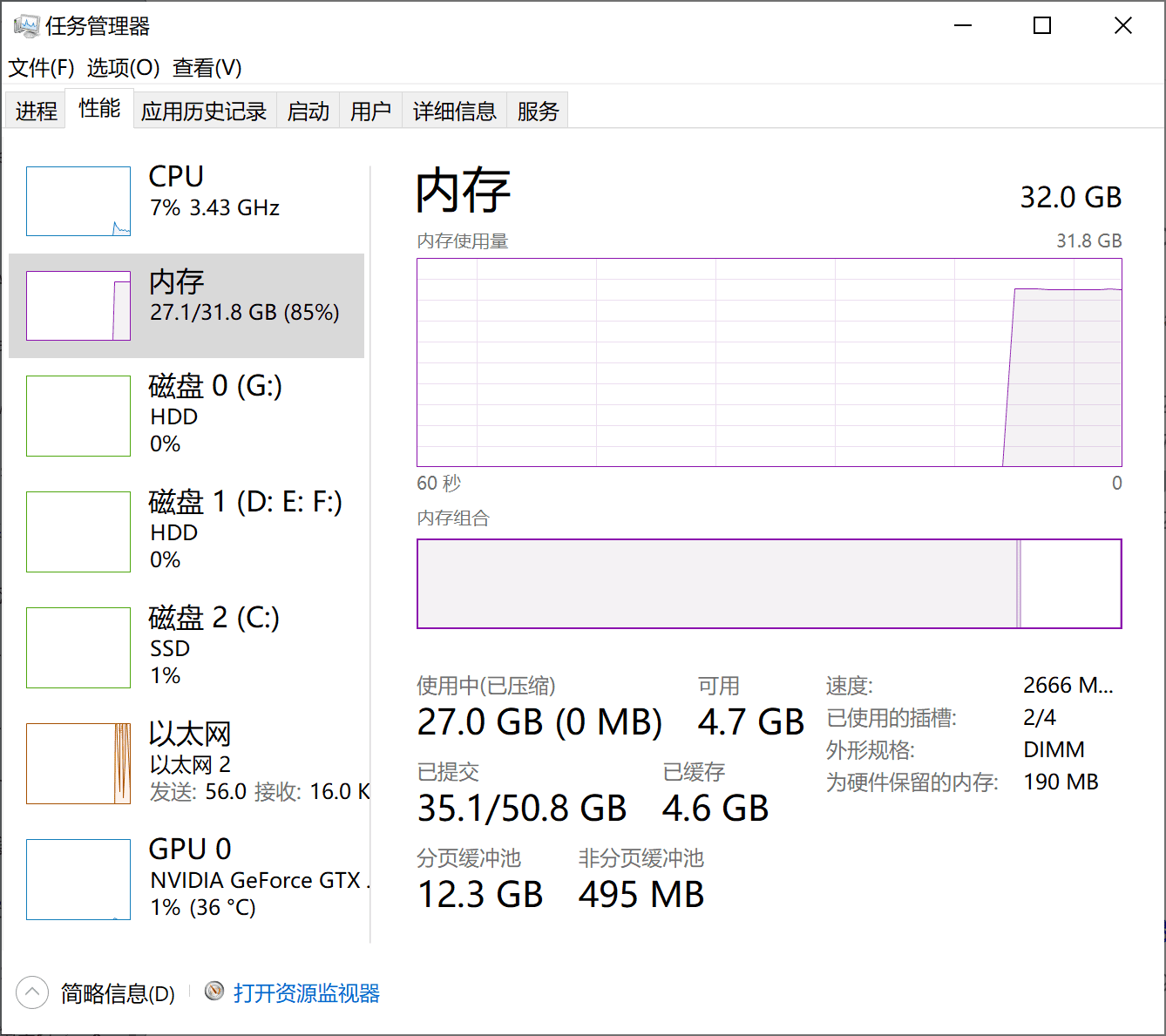1166x1036 pixels.
Task: Switch to the 详细信息 tab
Action: coord(454,112)
